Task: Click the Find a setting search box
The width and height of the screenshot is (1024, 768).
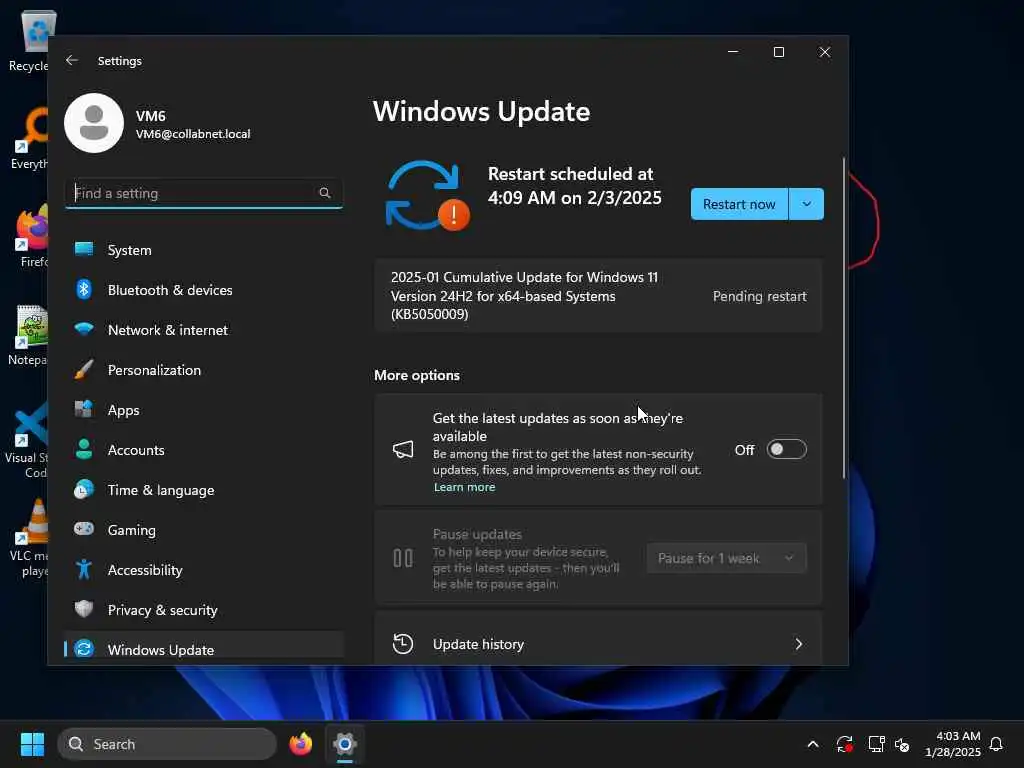Action: click(x=204, y=193)
